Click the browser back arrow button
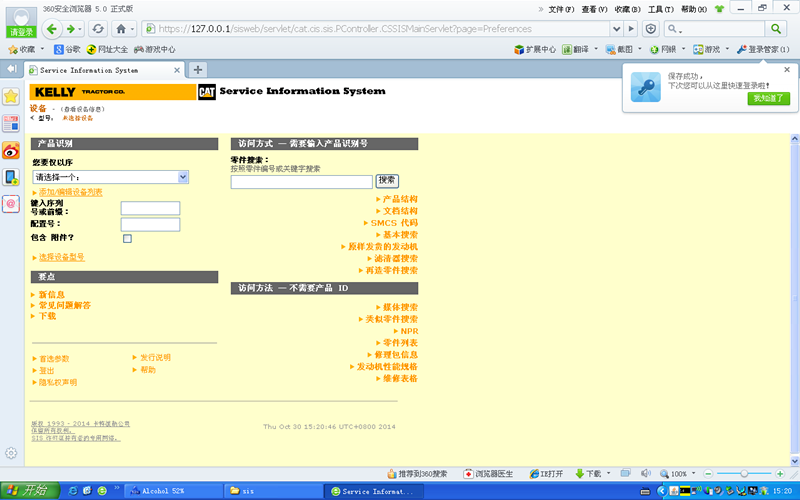 pos(52,29)
